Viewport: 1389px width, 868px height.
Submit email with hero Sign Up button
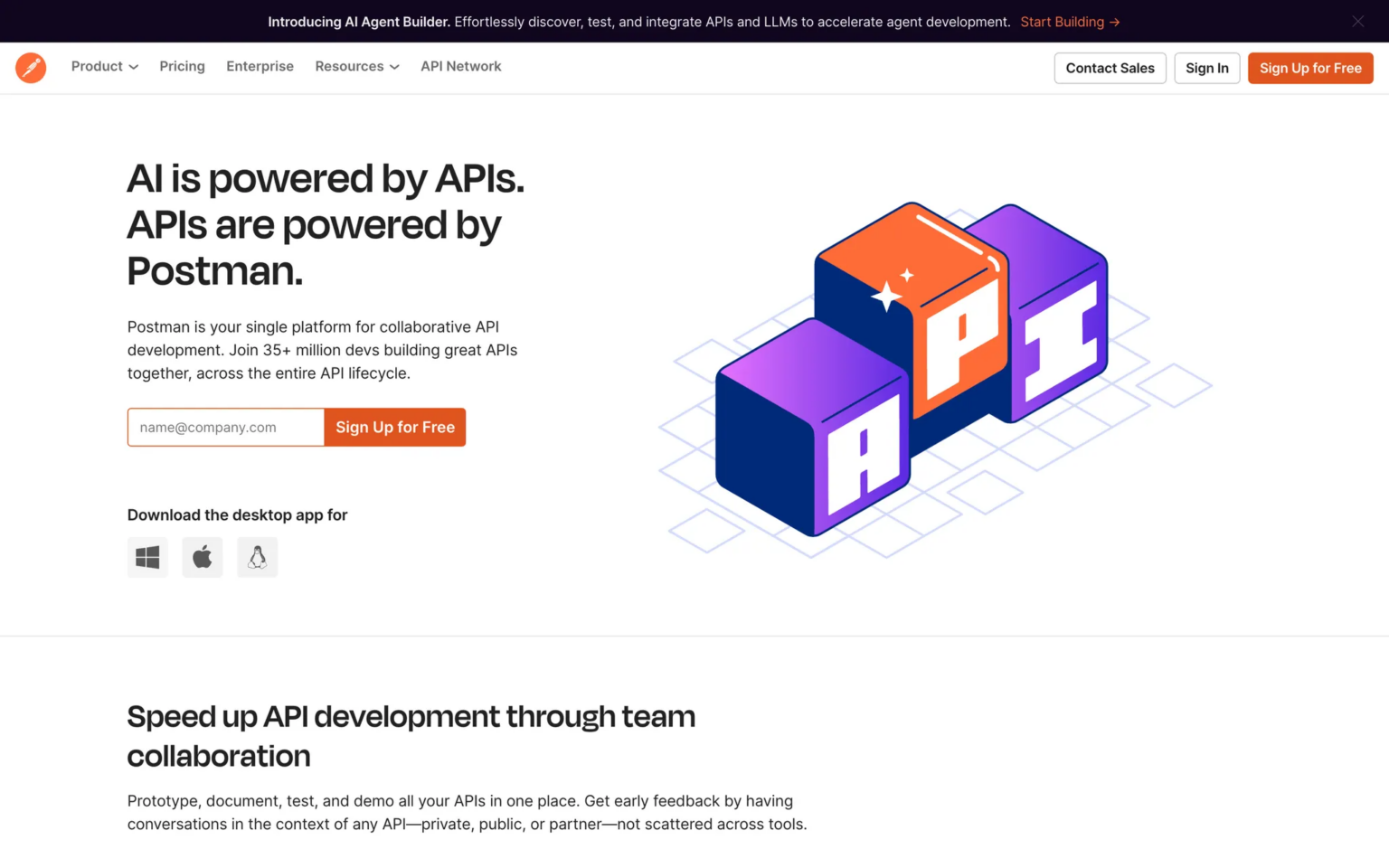tap(395, 428)
